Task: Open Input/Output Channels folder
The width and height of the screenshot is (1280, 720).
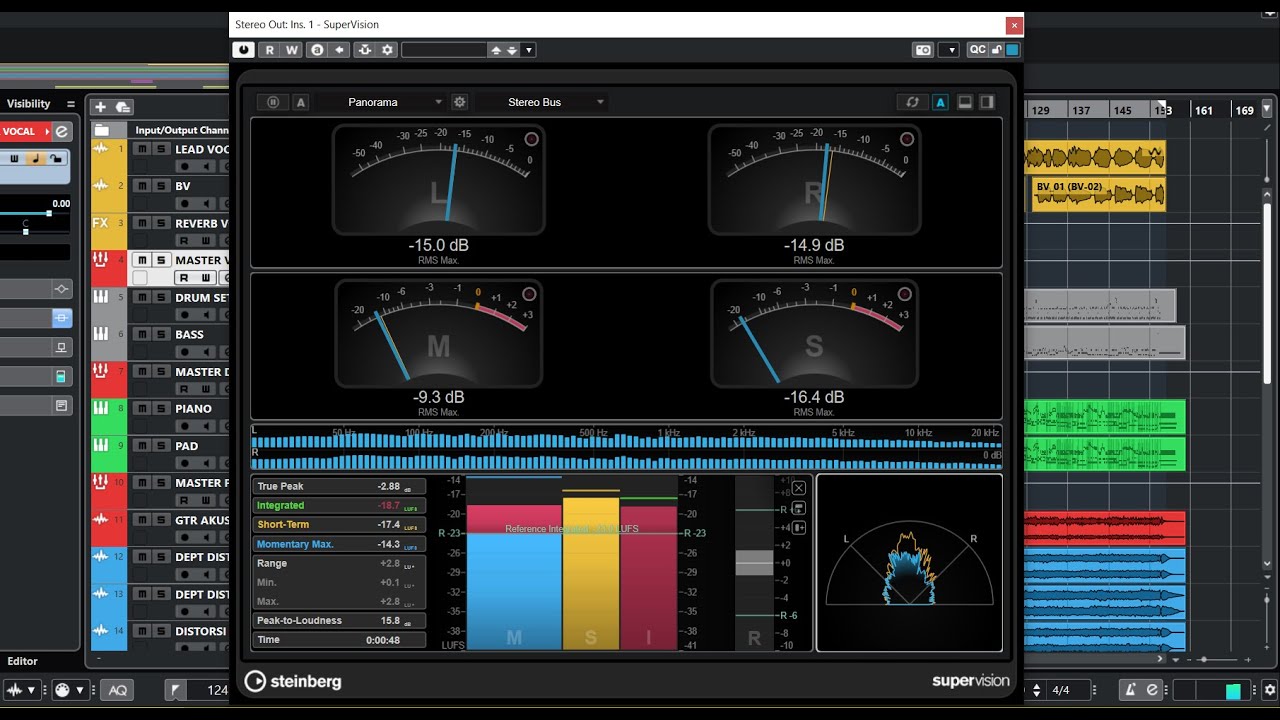Action: click(102, 130)
